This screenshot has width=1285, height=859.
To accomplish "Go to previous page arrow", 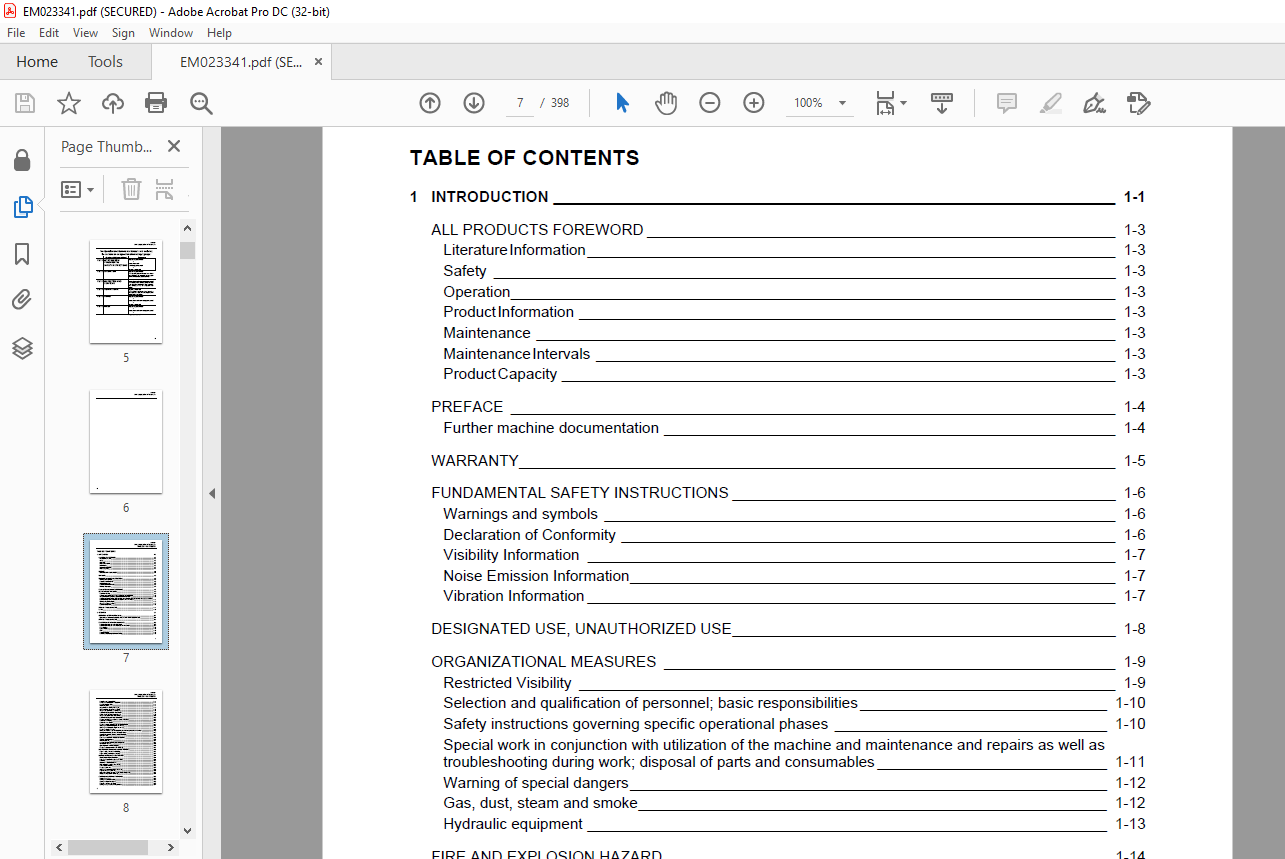I will pyautogui.click(x=430, y=103).
